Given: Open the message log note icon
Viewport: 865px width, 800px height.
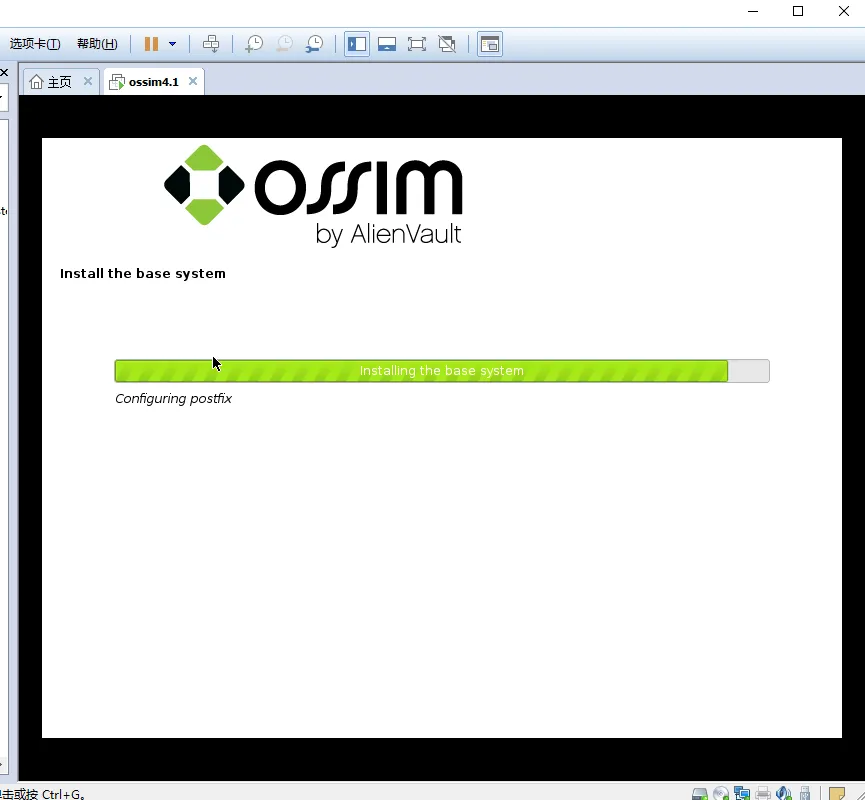Looking at the screenshot, I should (837, 794).
